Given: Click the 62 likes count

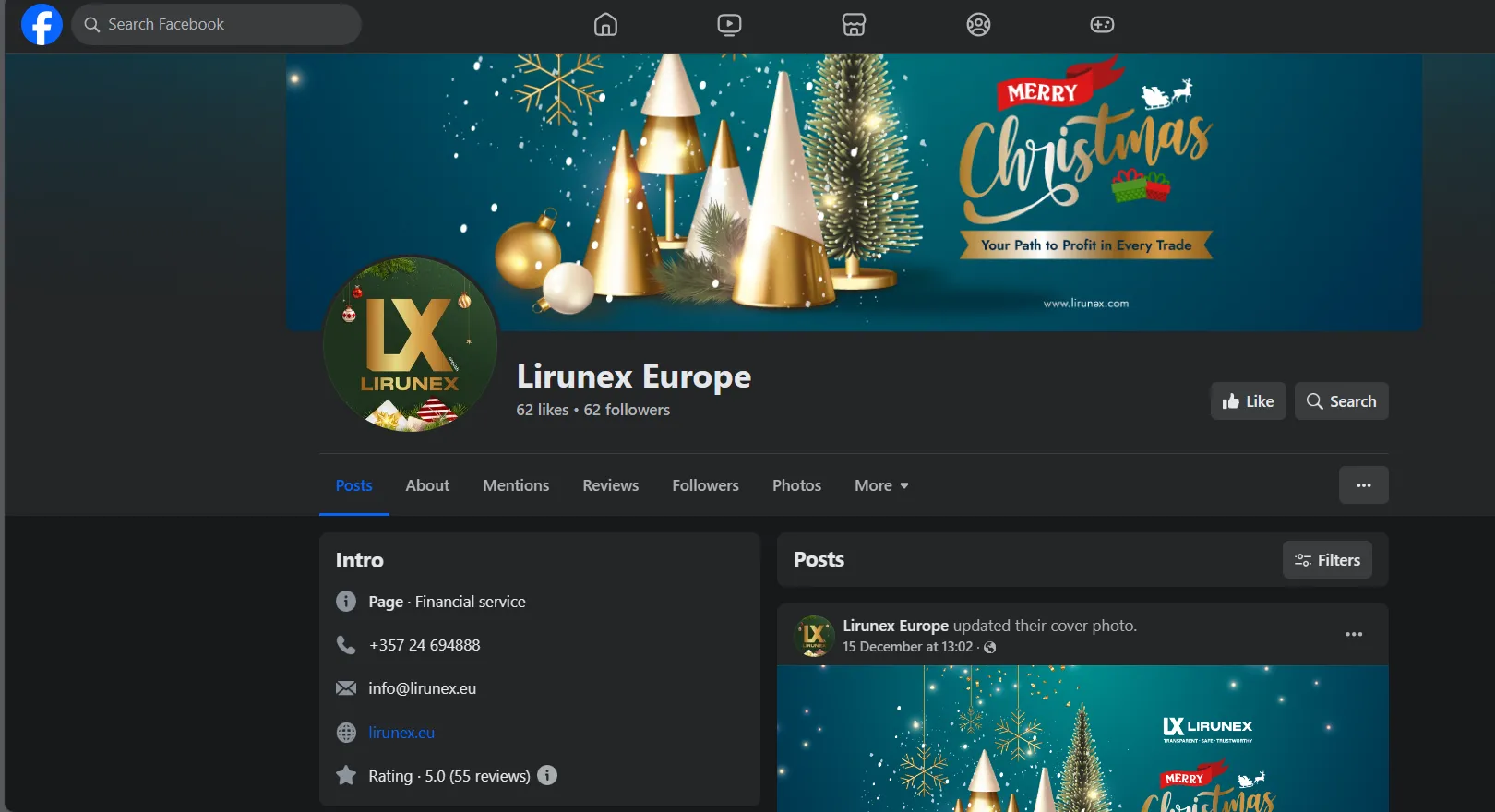Looking at the screenshot, I should pyautogui.click(x=543, y=410).
